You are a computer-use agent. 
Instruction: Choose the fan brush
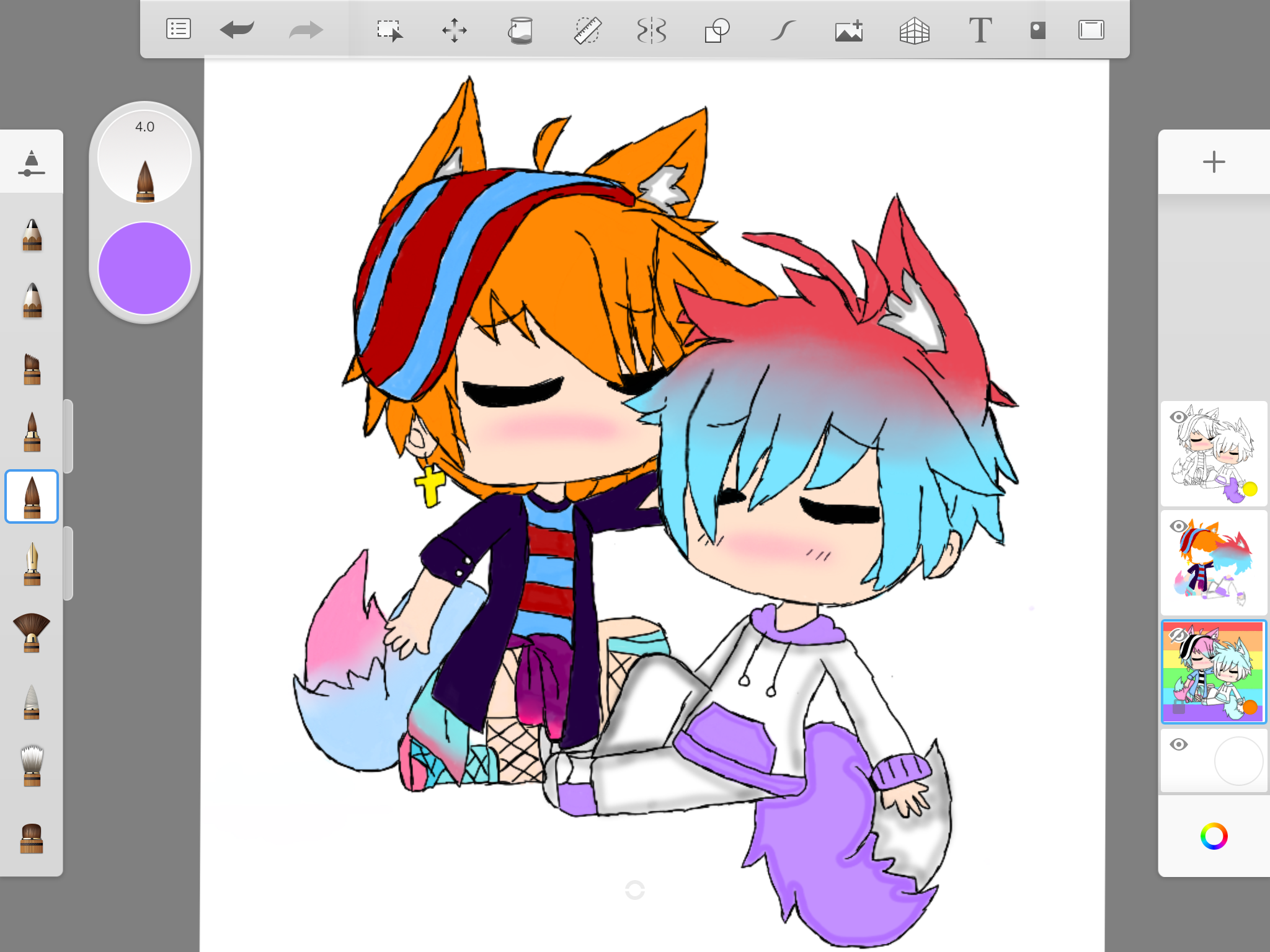coord(32,632)
